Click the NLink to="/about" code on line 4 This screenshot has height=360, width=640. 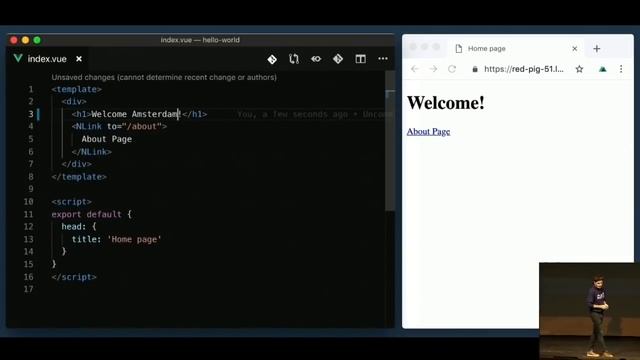(119, 127)
